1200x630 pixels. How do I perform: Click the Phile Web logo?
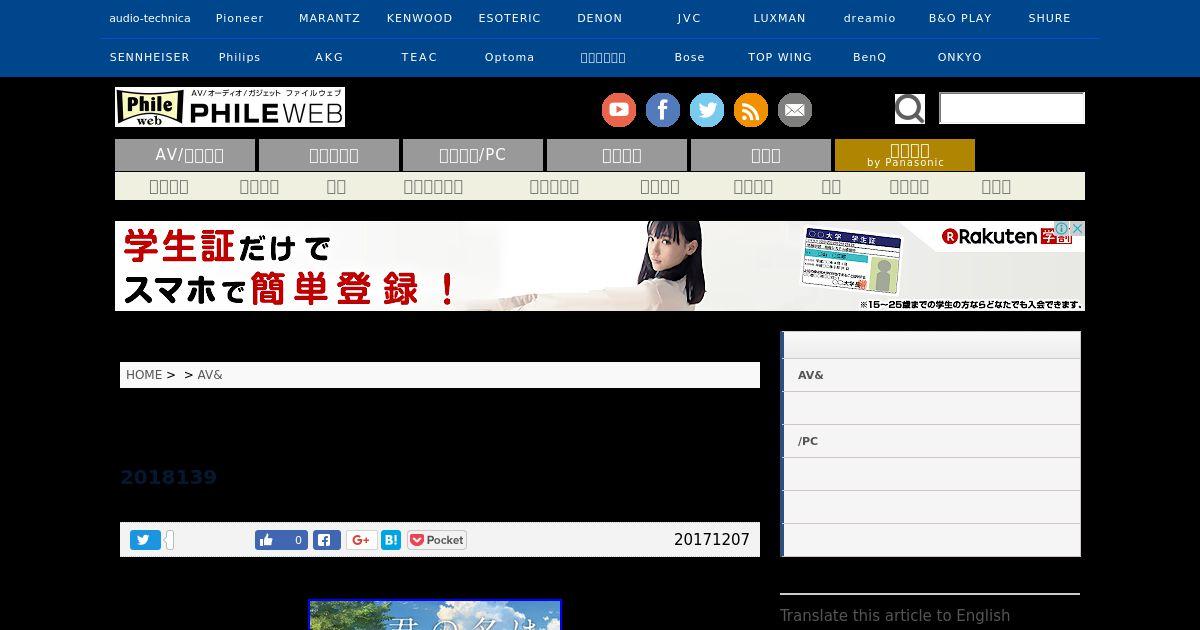(x=230, y=107)
